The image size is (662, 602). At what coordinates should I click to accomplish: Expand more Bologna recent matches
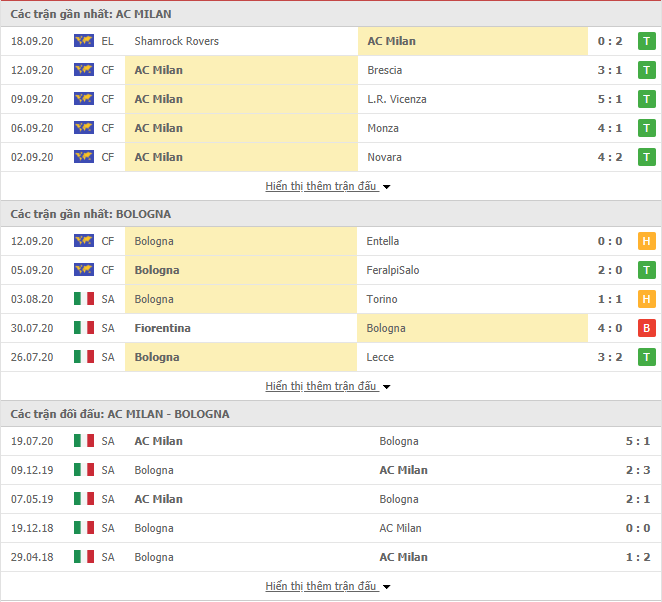pyautogui.click(x=328, y=386)
